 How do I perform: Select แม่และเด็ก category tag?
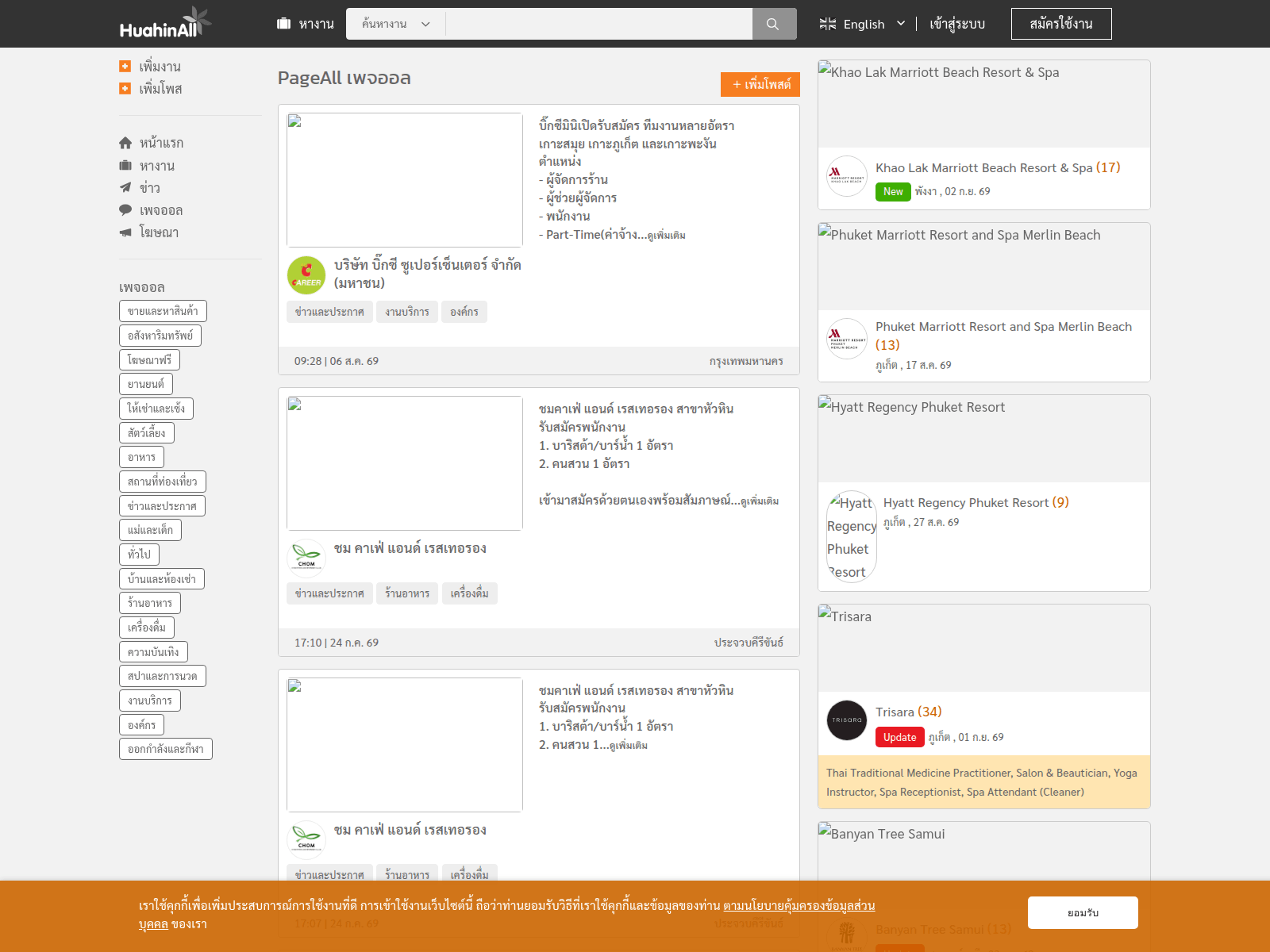point(151,530)
